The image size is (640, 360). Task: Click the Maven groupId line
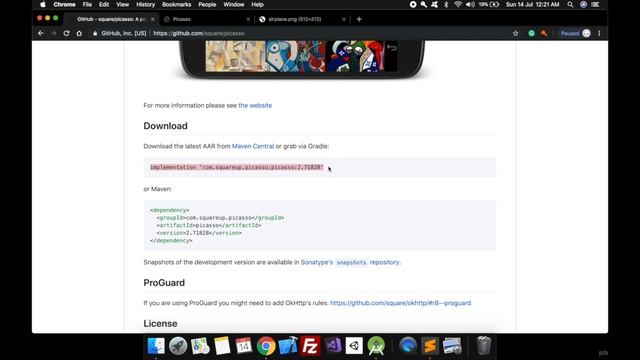[x=220, y=218]
